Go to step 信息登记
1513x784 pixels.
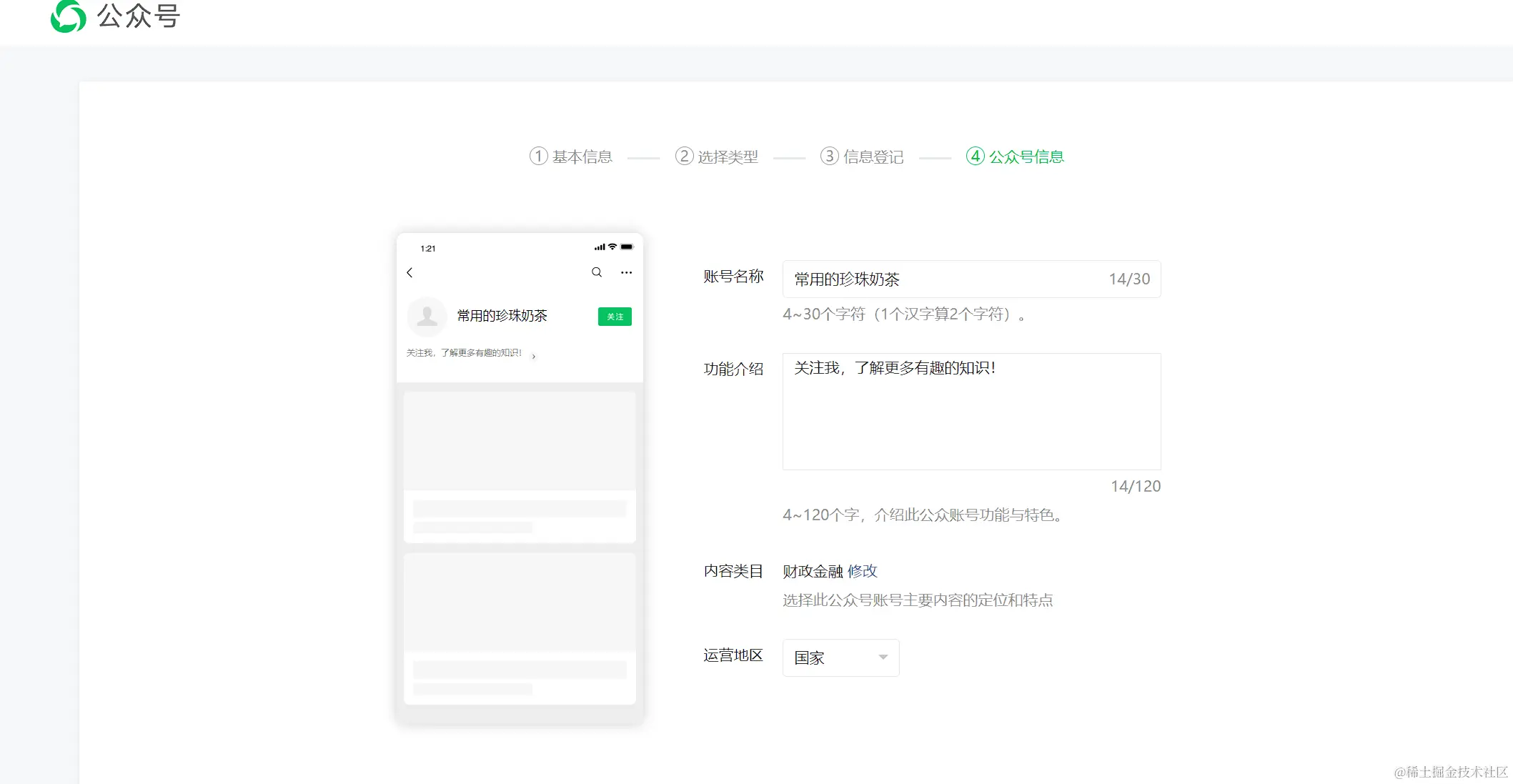(x=873, y=157)
